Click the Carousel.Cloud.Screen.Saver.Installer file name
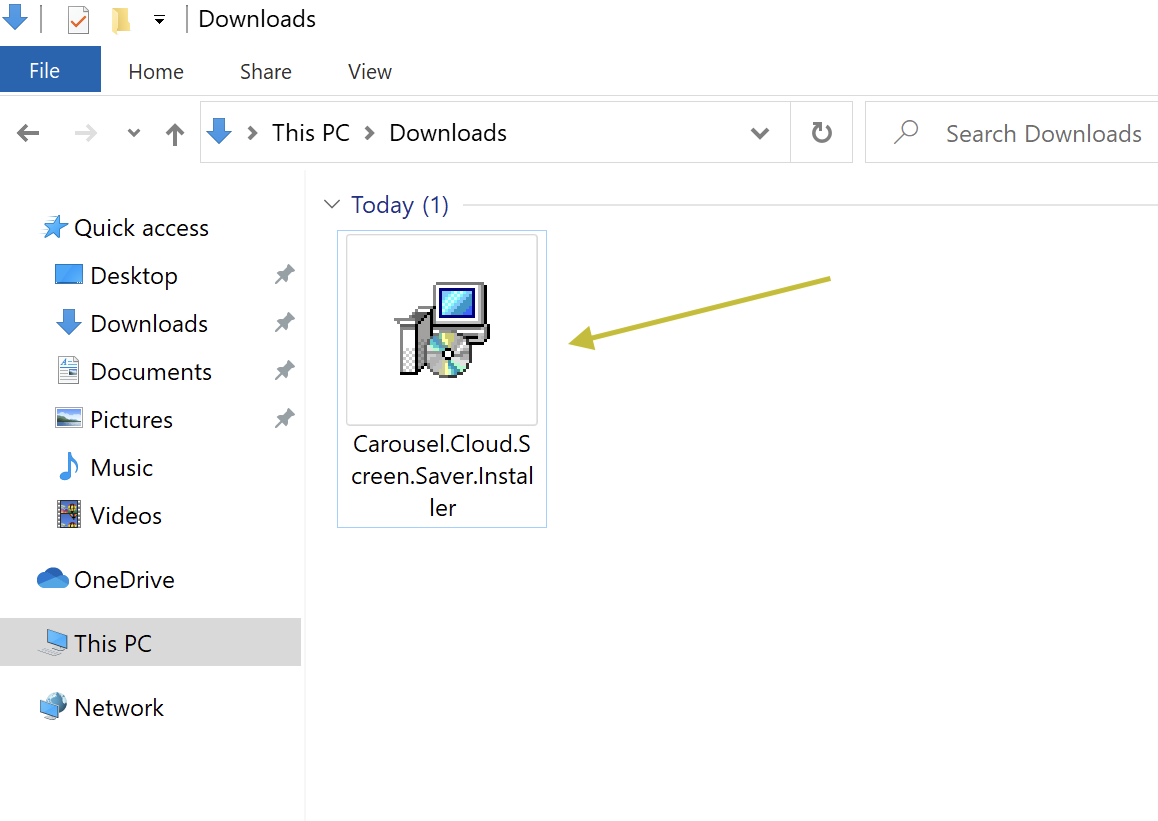The height and width of the screenshot is (821, 1158). pos(442,475)
